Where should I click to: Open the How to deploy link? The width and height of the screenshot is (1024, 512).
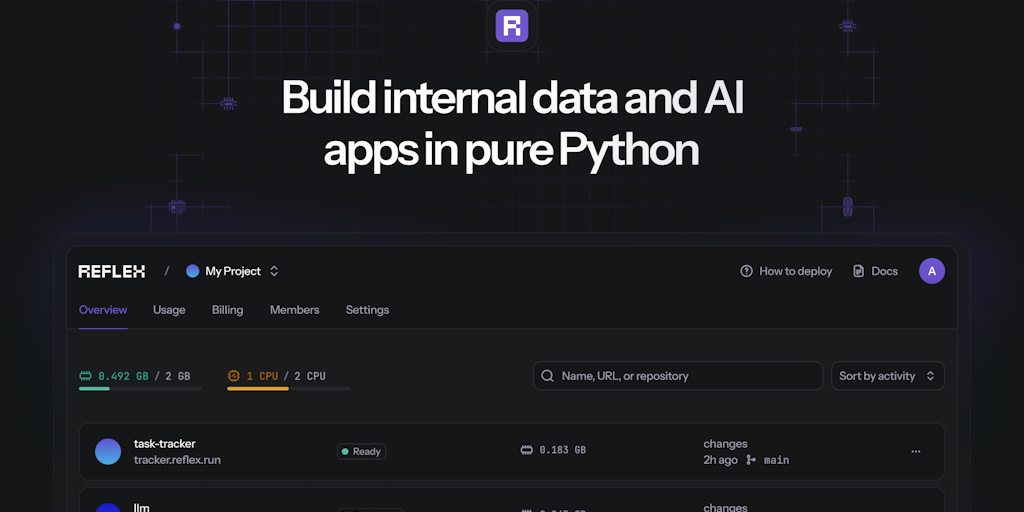[795, 271]
